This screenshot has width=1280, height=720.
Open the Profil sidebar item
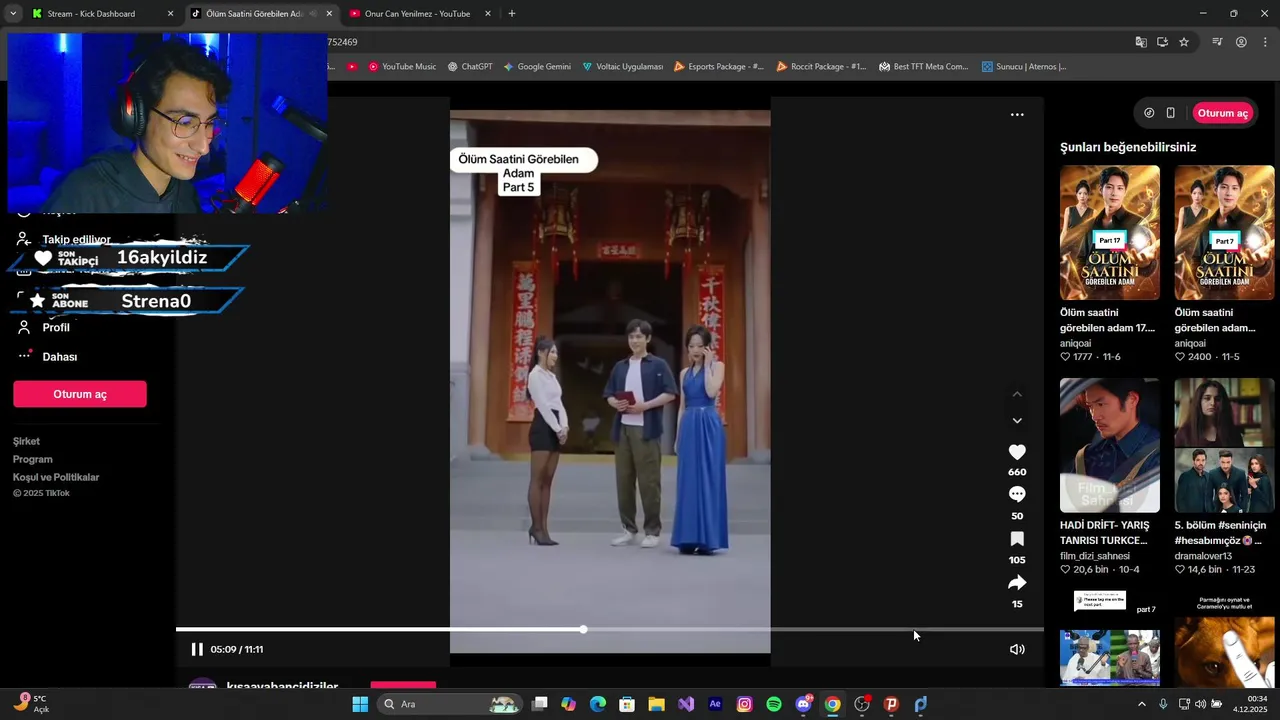tap(56, 328)
